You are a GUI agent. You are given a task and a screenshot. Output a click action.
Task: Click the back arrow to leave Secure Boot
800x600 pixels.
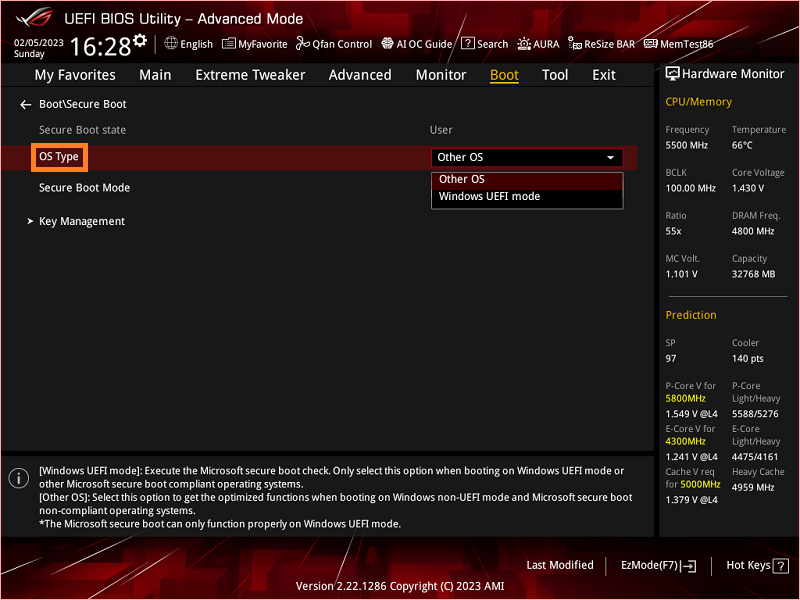[24, 103]
